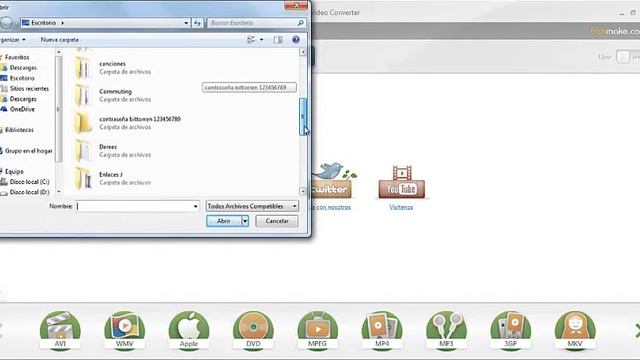This screenshot has height=360, width=640.
Task: Choose the Apple output format icon
Action: click(189, 330)
